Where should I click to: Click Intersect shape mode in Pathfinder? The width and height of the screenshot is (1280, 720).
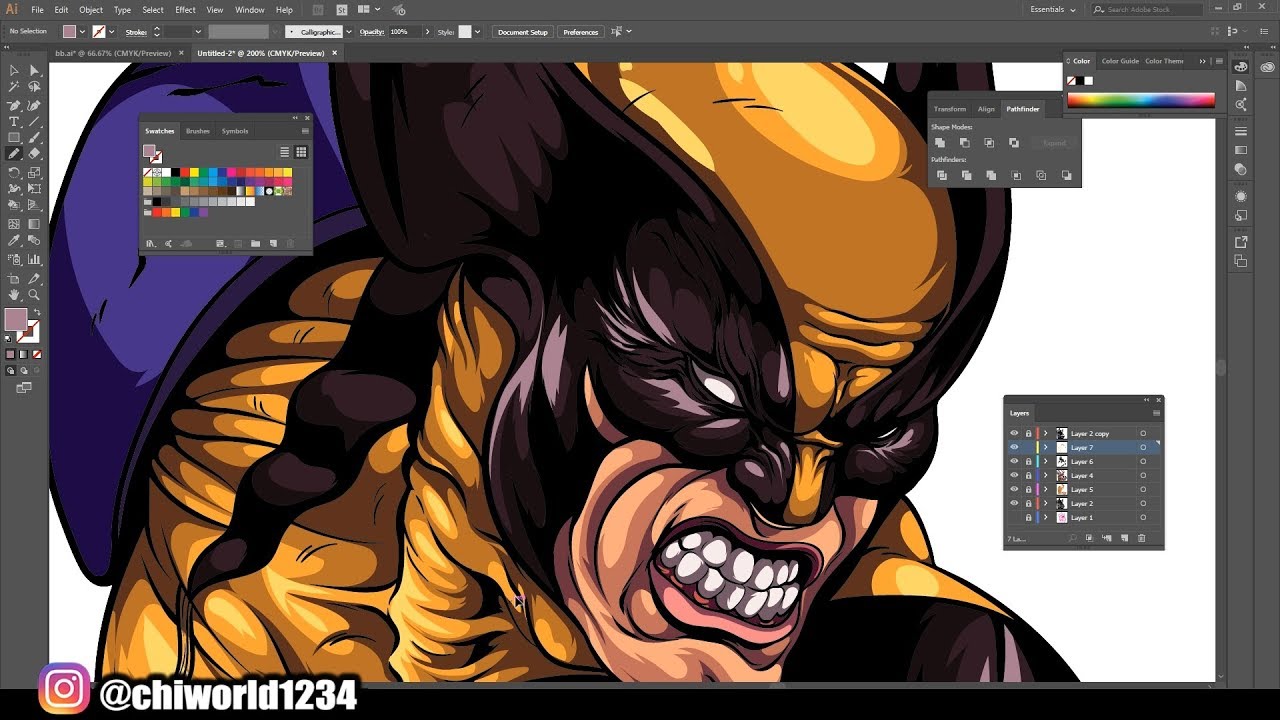tap(989, 143)
